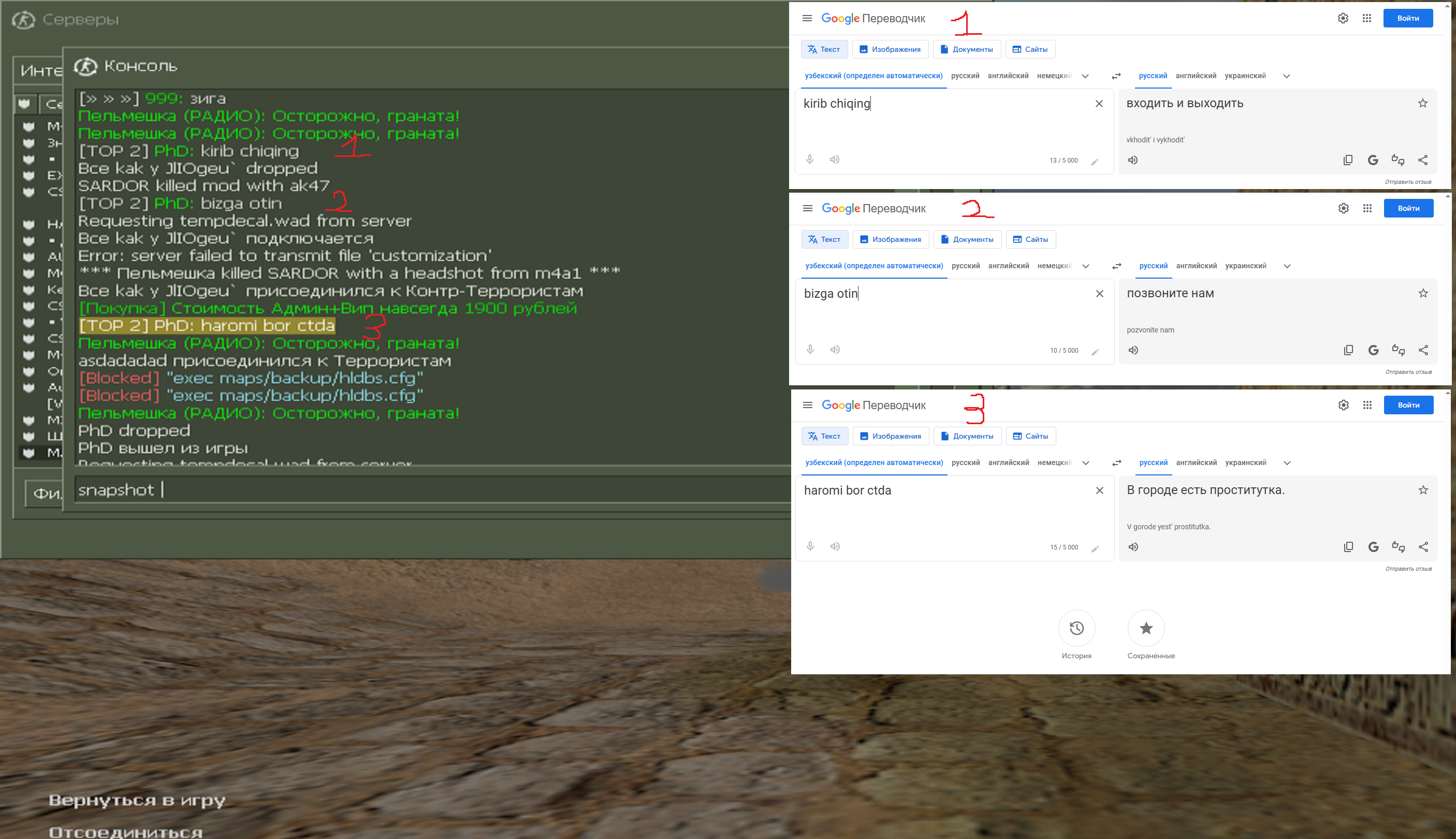Expand target language list in 'haromi bor ctda' panel
1456x839 pixels.
coord(1287,464)
